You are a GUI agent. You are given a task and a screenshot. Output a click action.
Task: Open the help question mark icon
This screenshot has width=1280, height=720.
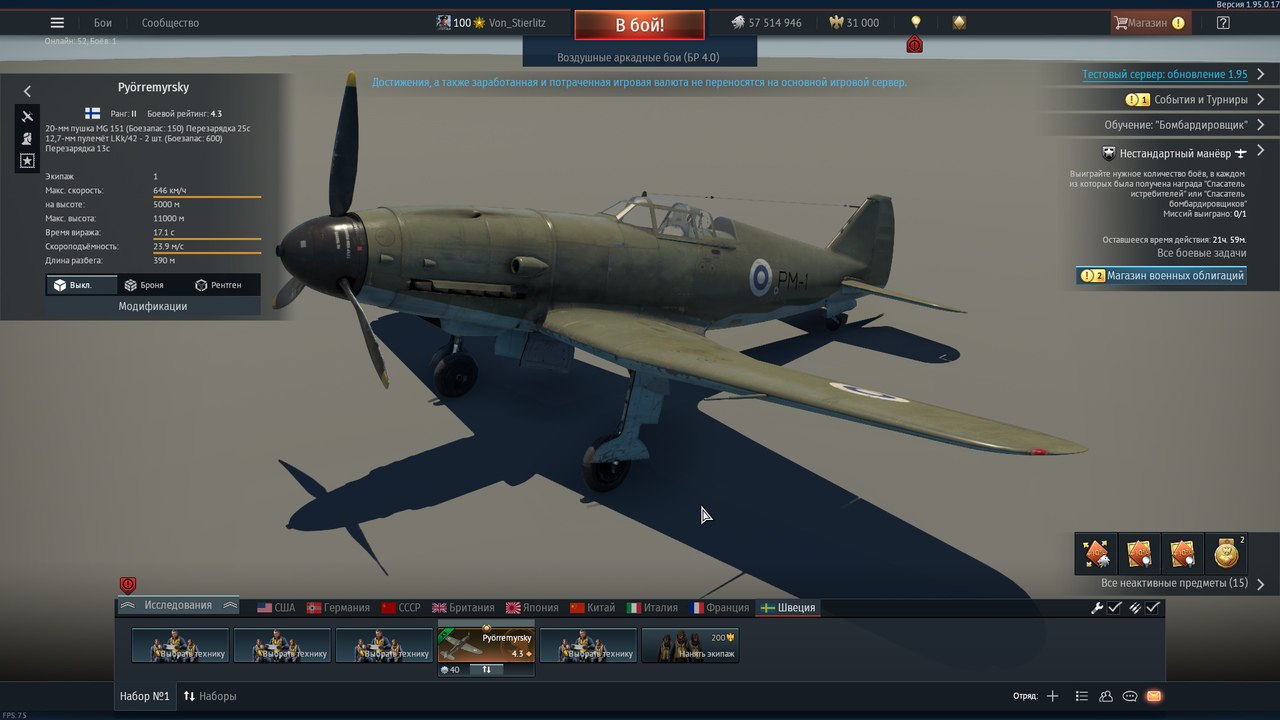point(1223,23)
